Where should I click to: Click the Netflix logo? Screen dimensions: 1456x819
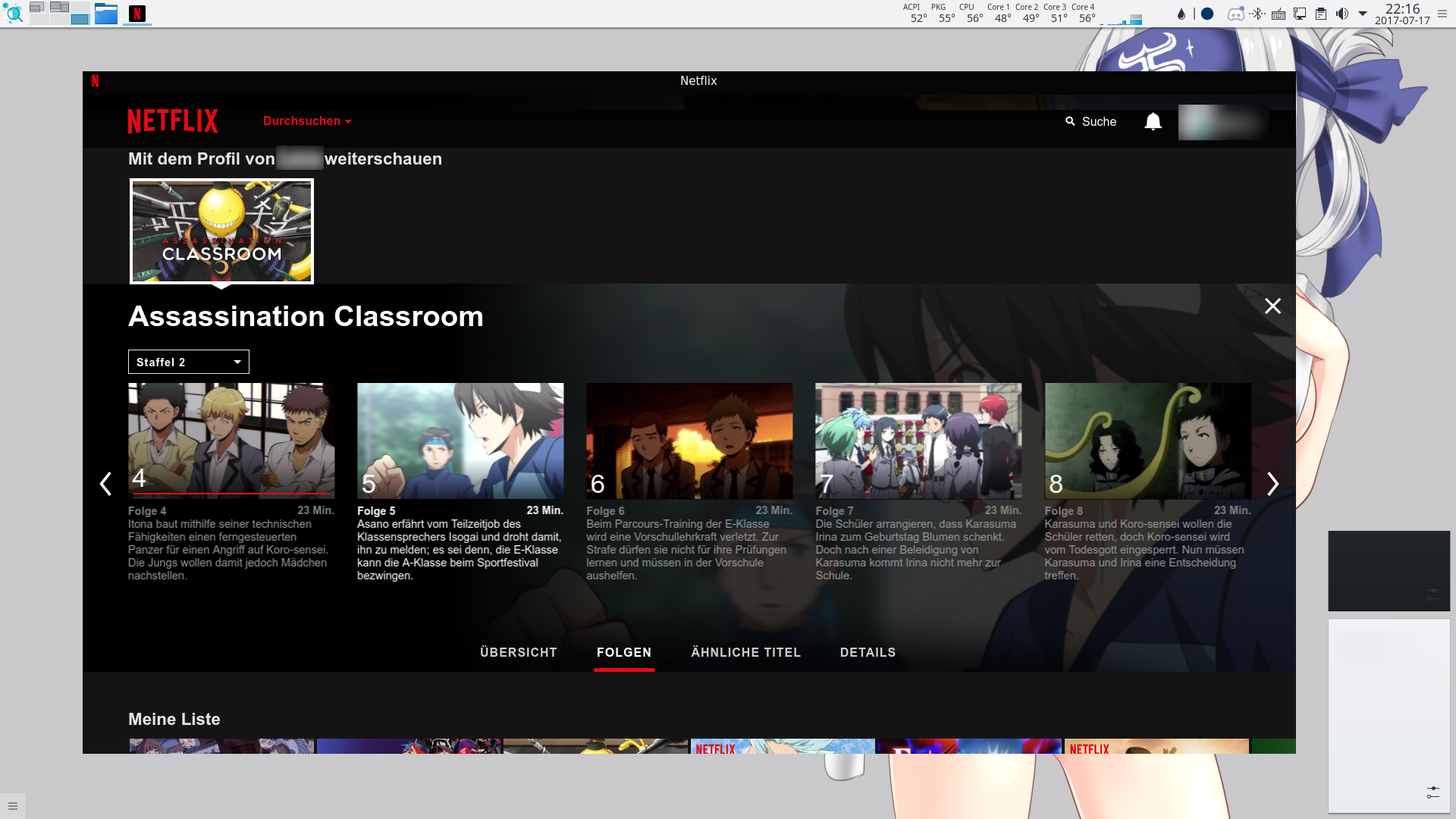click(173, 121)
